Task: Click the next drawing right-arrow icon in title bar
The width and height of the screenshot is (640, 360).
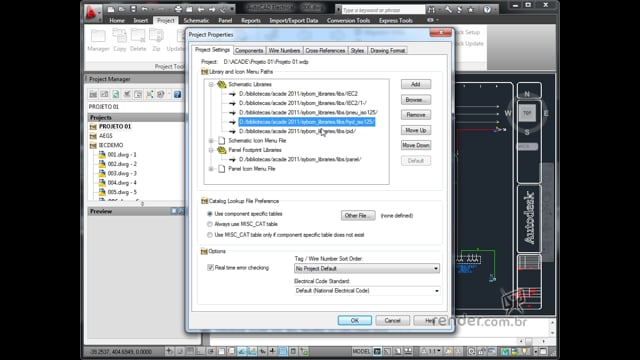Action: [212, 9]
